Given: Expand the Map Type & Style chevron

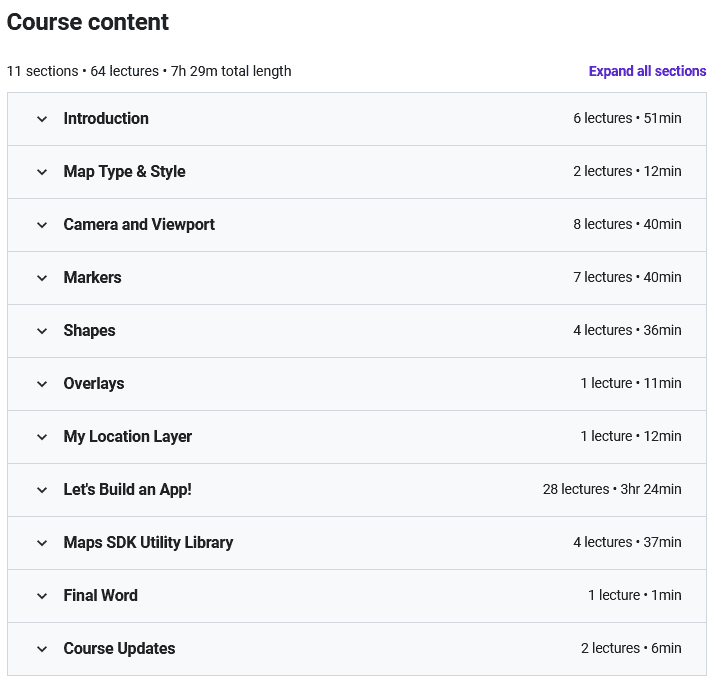Looking at the screenshot, I should (x=42, y=172).
